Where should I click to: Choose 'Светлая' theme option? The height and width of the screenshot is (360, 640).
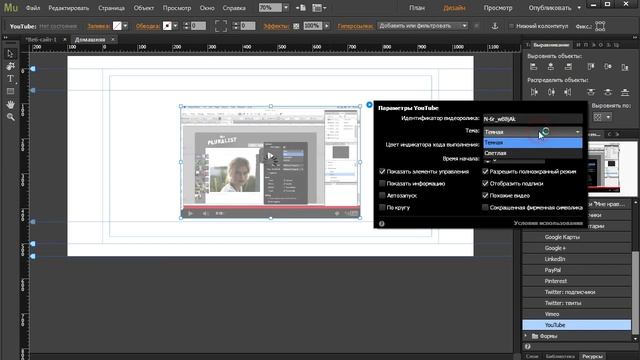pos(533,153)
